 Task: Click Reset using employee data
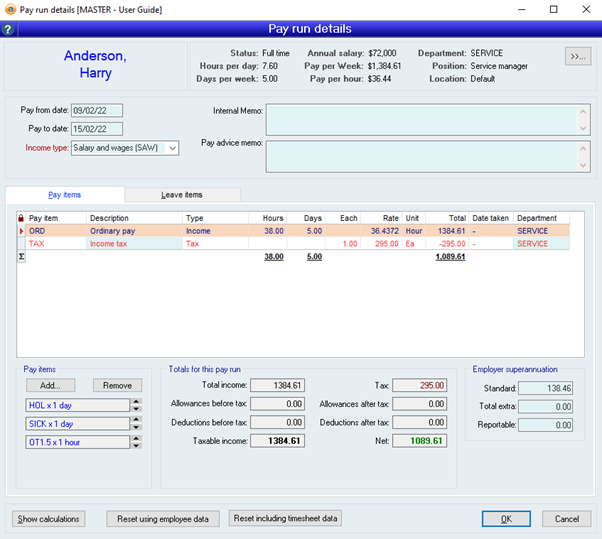pyautogui.click(x=162, y=518)
